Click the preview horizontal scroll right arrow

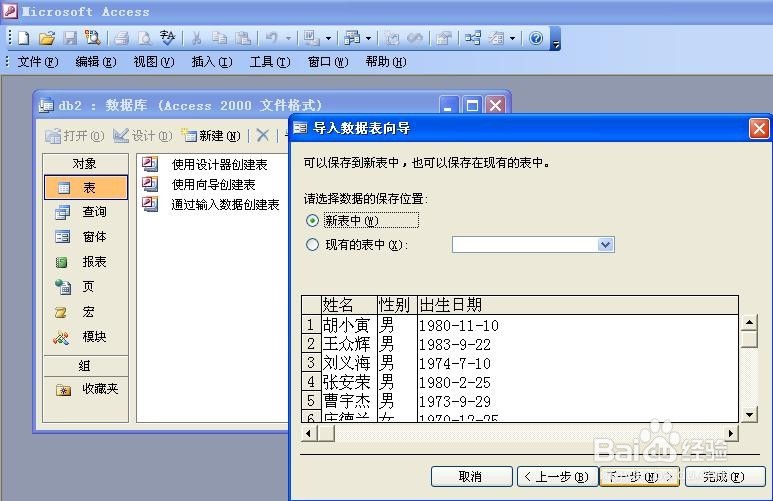(x=731, y=433)
